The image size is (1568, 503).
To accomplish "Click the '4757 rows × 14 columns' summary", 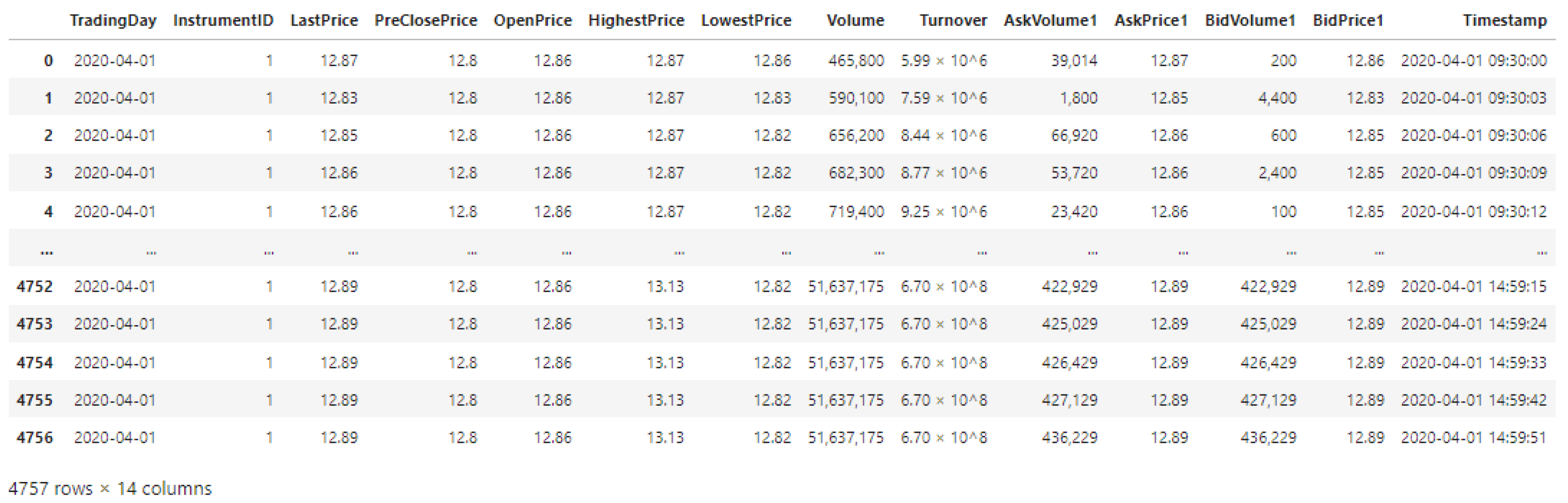I will pos(110,488).
